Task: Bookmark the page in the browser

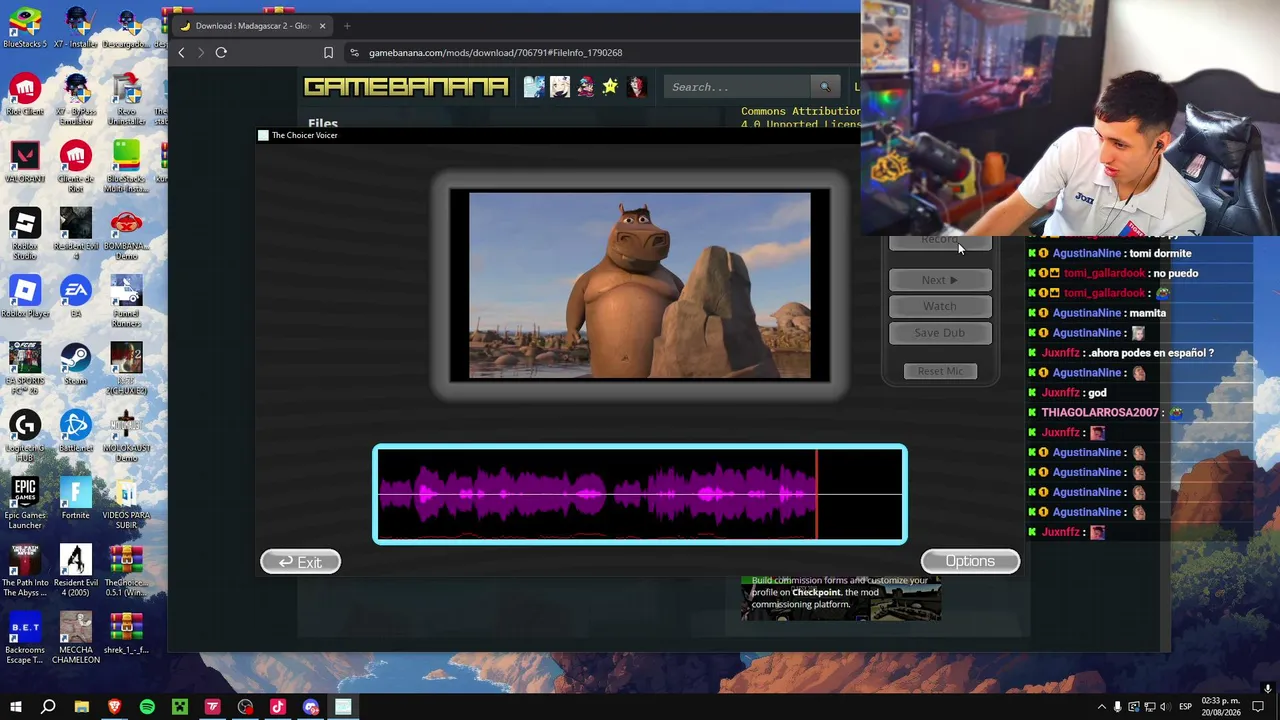Action: pyautogui.click(x=328, y=52)
